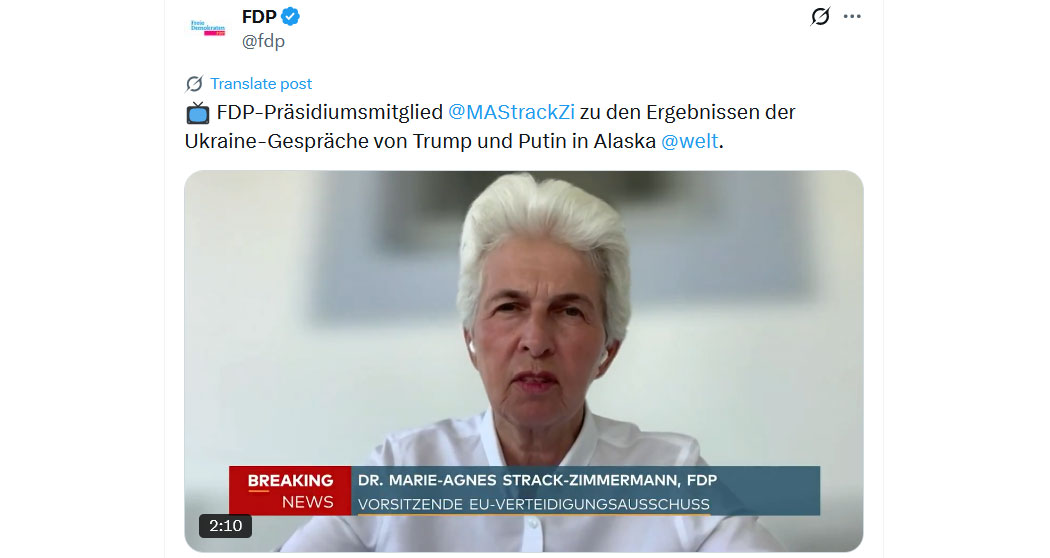This screenshot has height=558, width=1050.
Task: Click the translate icon beside Translate post
Action: pos(194,84)
